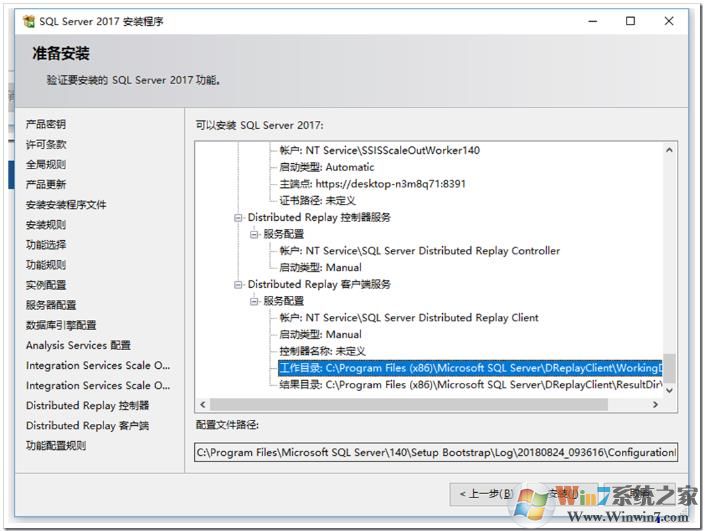Select the 产品密钥 step in sidebar
This screenshot has width=705, height=531.
pyautogui.click(x=46, y=124)
